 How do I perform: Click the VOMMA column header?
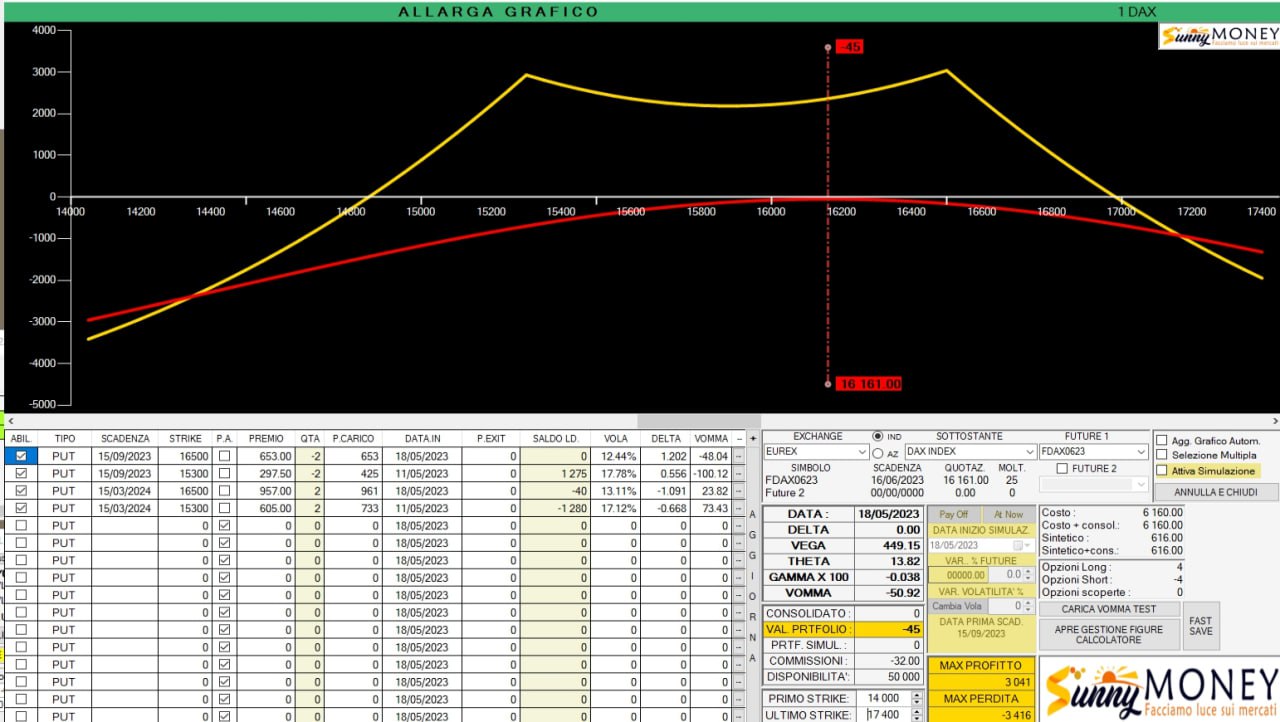pyautogui.click(x=711, y=438)
